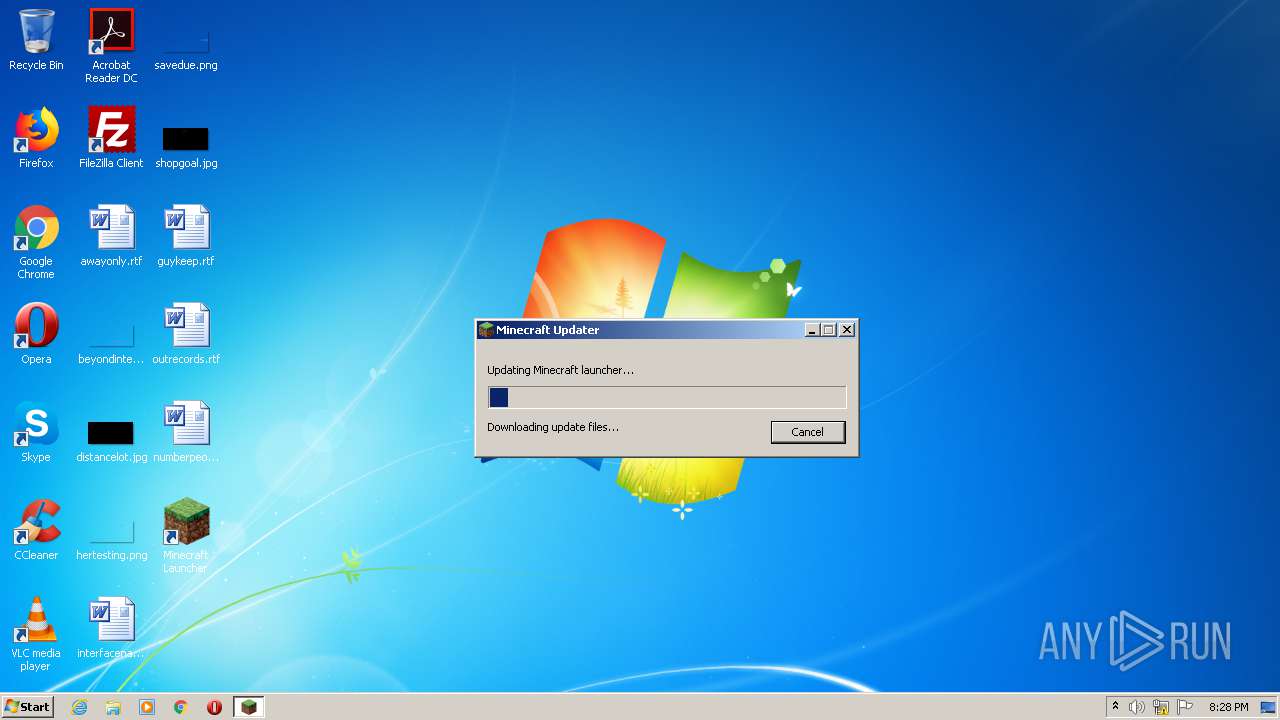This screenshot has width=1280, height=720.
Task: Cancel the Minecraft launcher update
Action: click(x=808, y=432)
